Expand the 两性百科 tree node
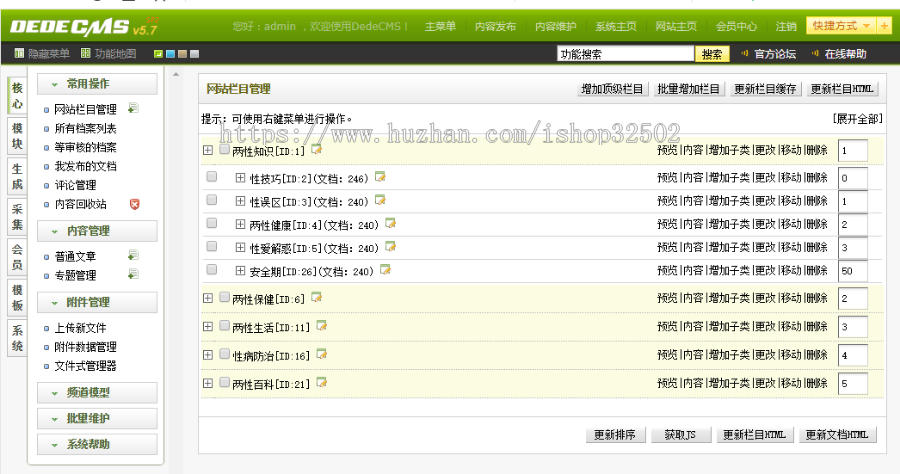Screen dimensions: 900x474 tap(208, 383)
